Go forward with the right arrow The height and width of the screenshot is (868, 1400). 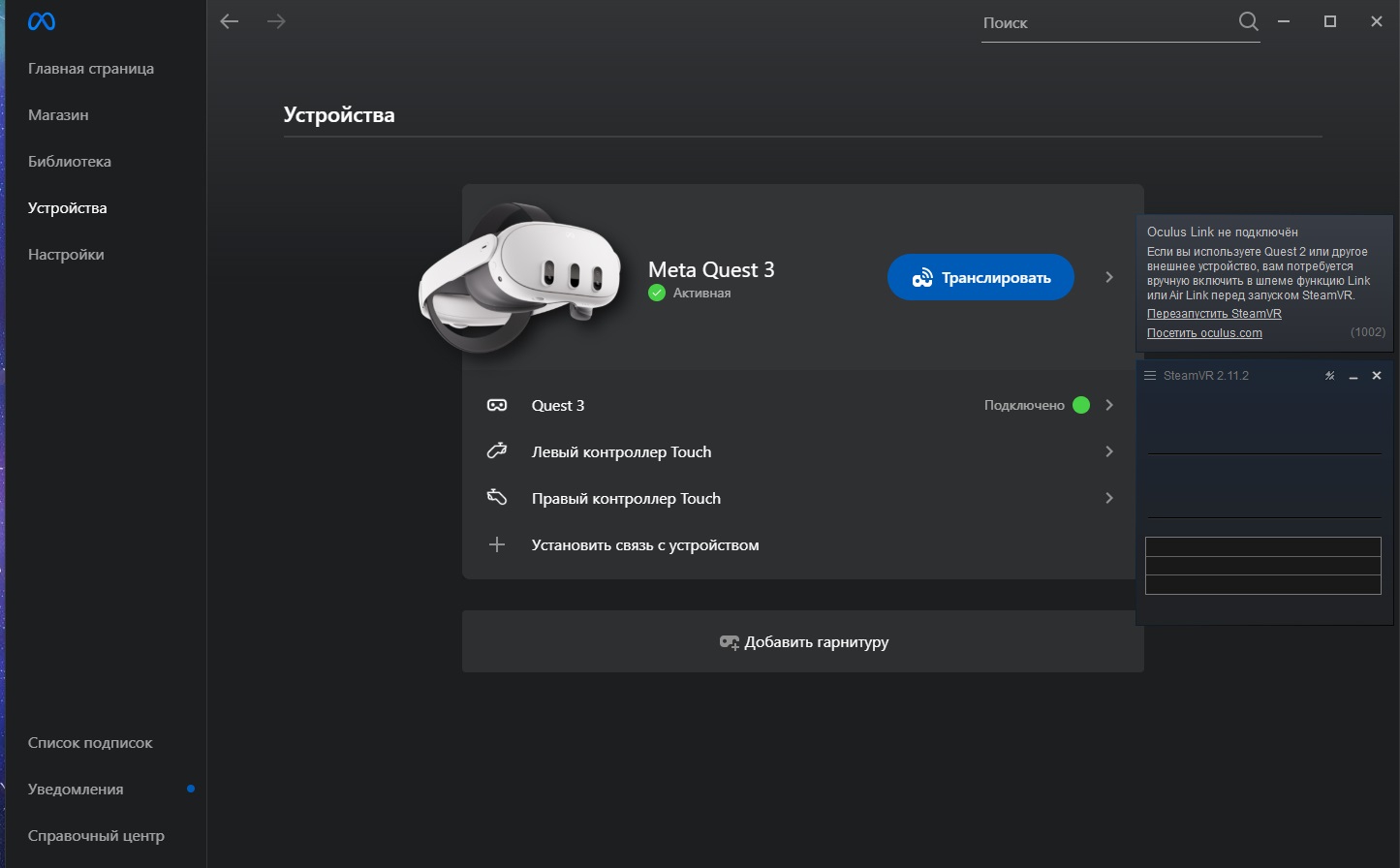[x=276, y=21]
